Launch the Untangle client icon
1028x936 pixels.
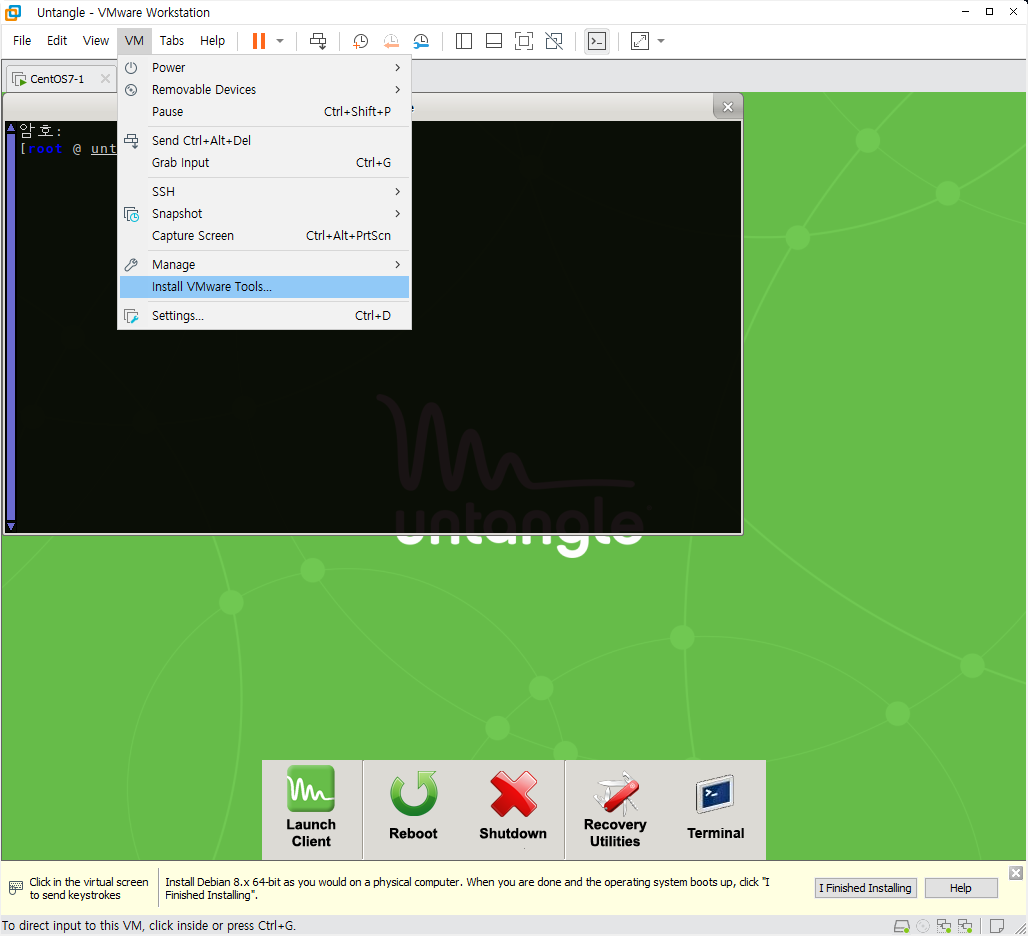tap(311, 808)
